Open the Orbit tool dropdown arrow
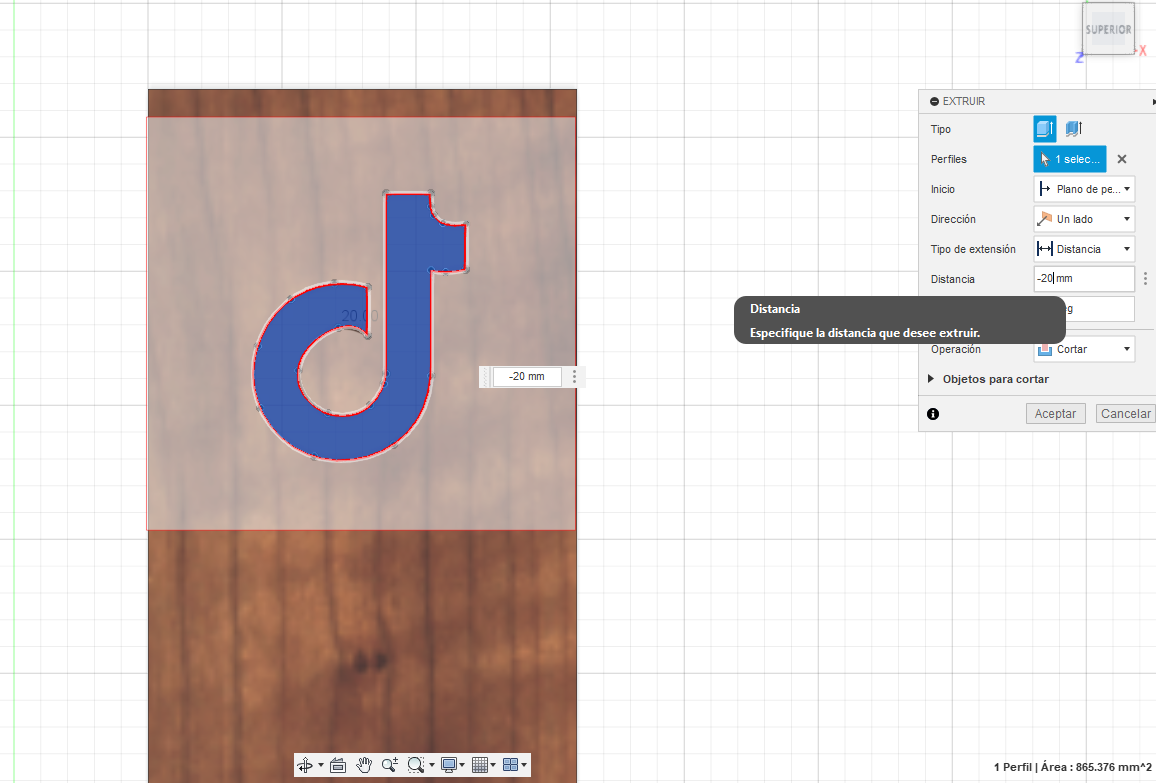This screenshot has width=1156, height=783. pyautogui.click(x=321, y=765)
